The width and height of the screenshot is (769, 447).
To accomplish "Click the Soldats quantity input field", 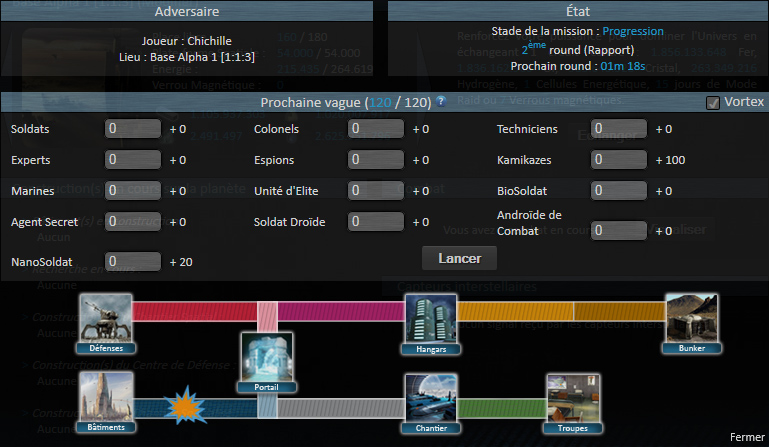I will tap(134, 129).
